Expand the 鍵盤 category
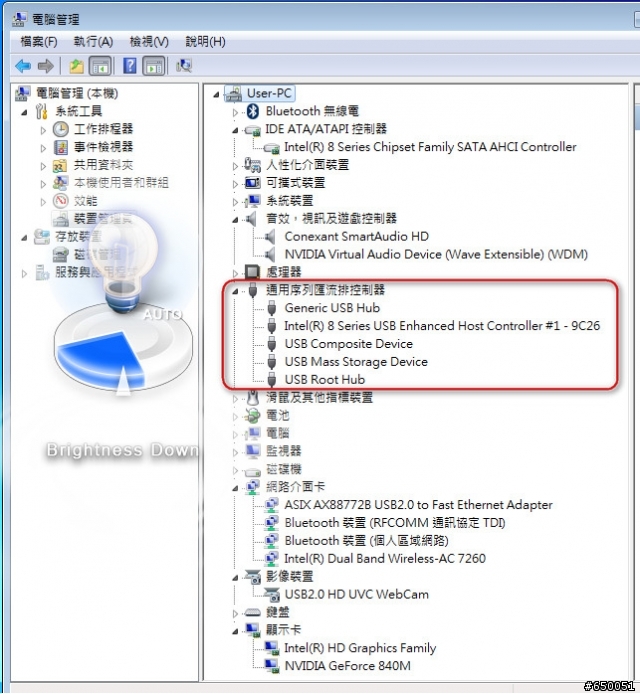Viewport: 640px width, 694px height. click(235, 613)
